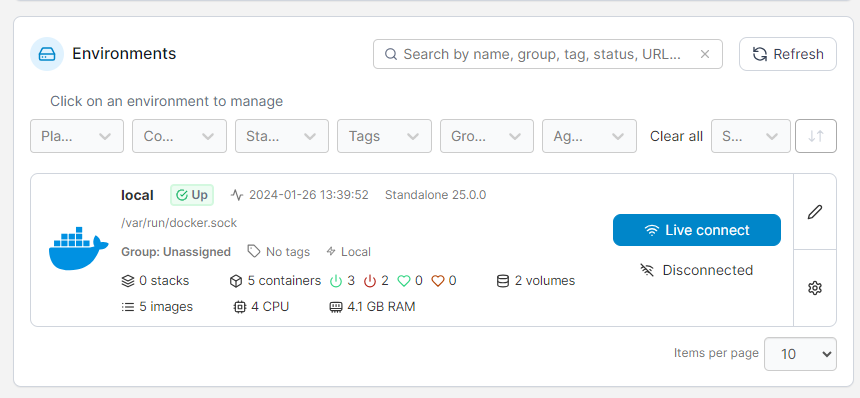Click the Standalone 25.0.0 text
This screenshot has width=860, height=398.
[x=435, y=195]
